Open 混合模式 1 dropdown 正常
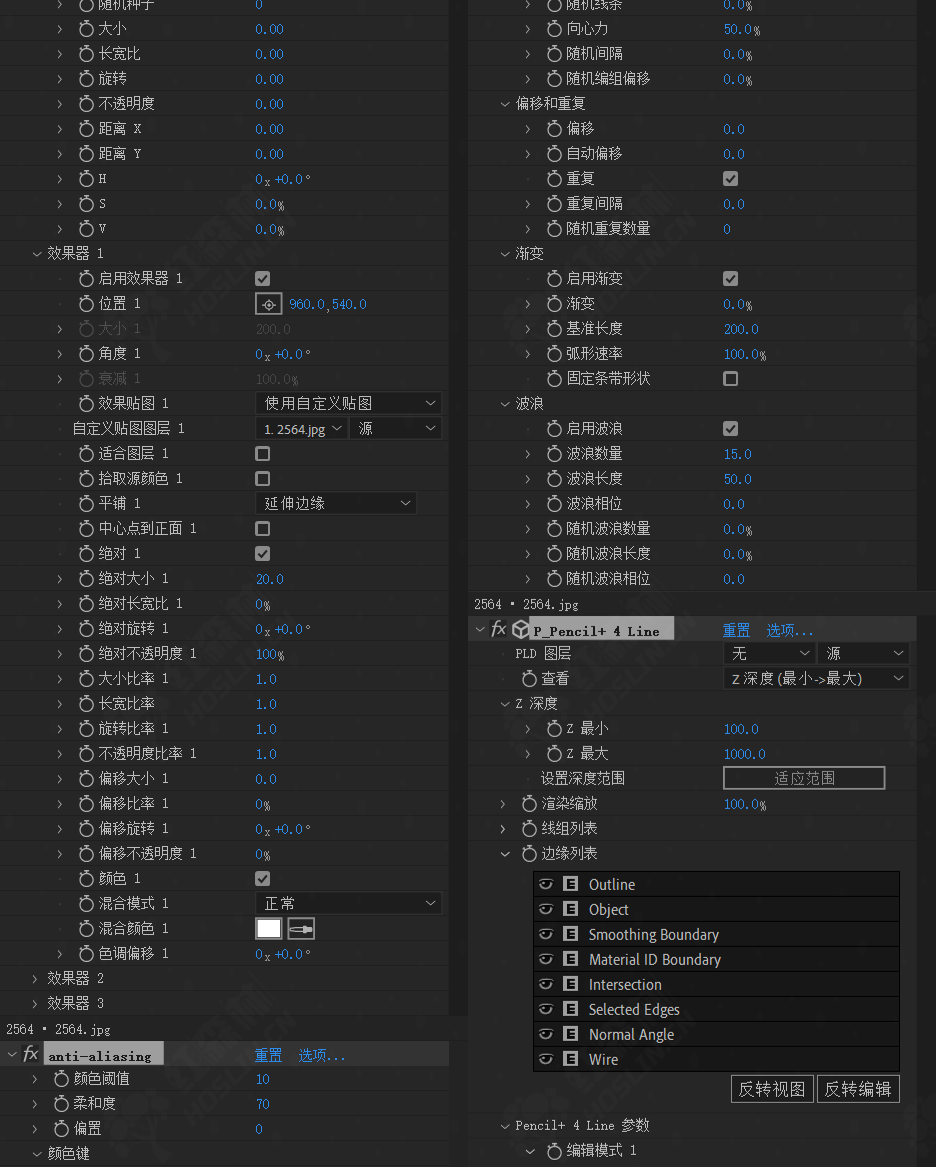 pyautogui.click(x=348, y=904)
